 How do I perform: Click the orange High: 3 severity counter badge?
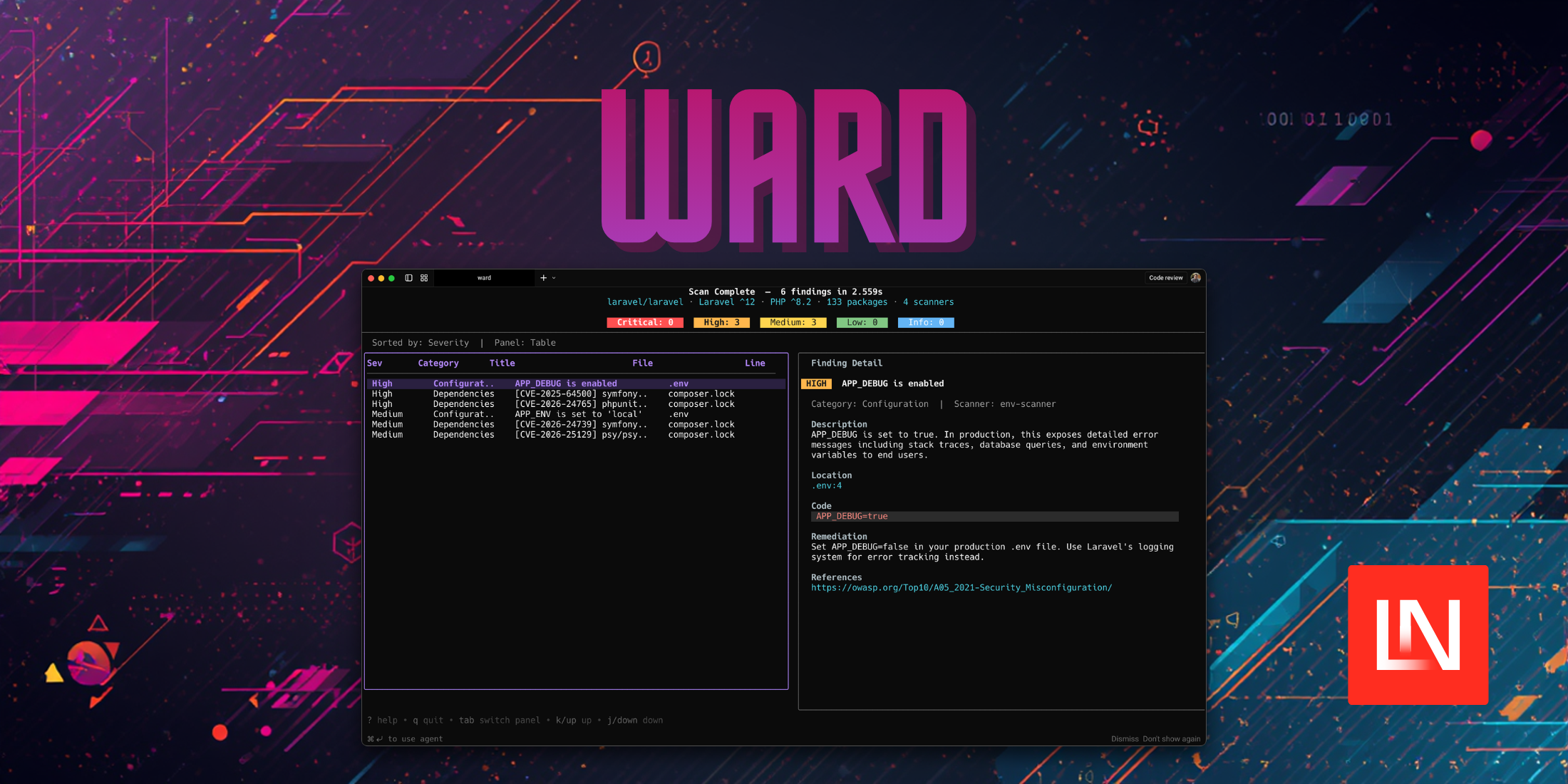click(x=721, y=322)
